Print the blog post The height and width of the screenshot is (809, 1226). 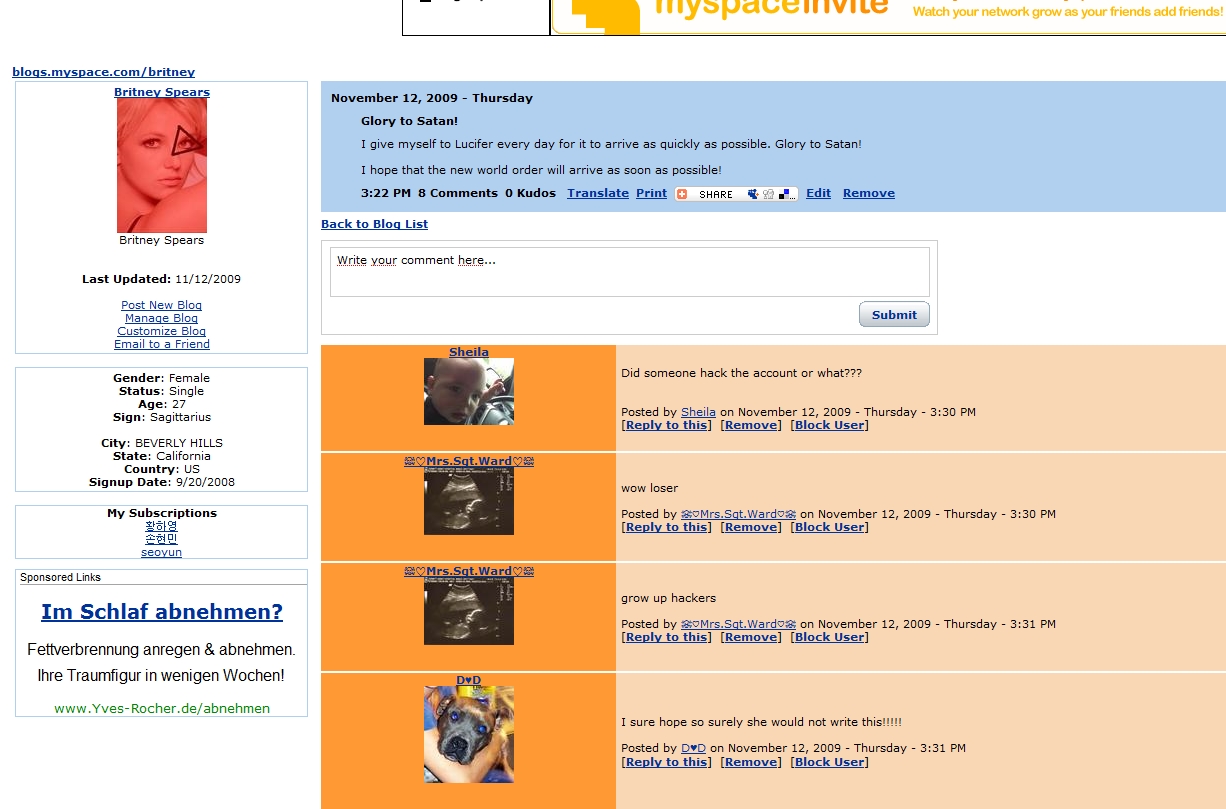(651, 193)
